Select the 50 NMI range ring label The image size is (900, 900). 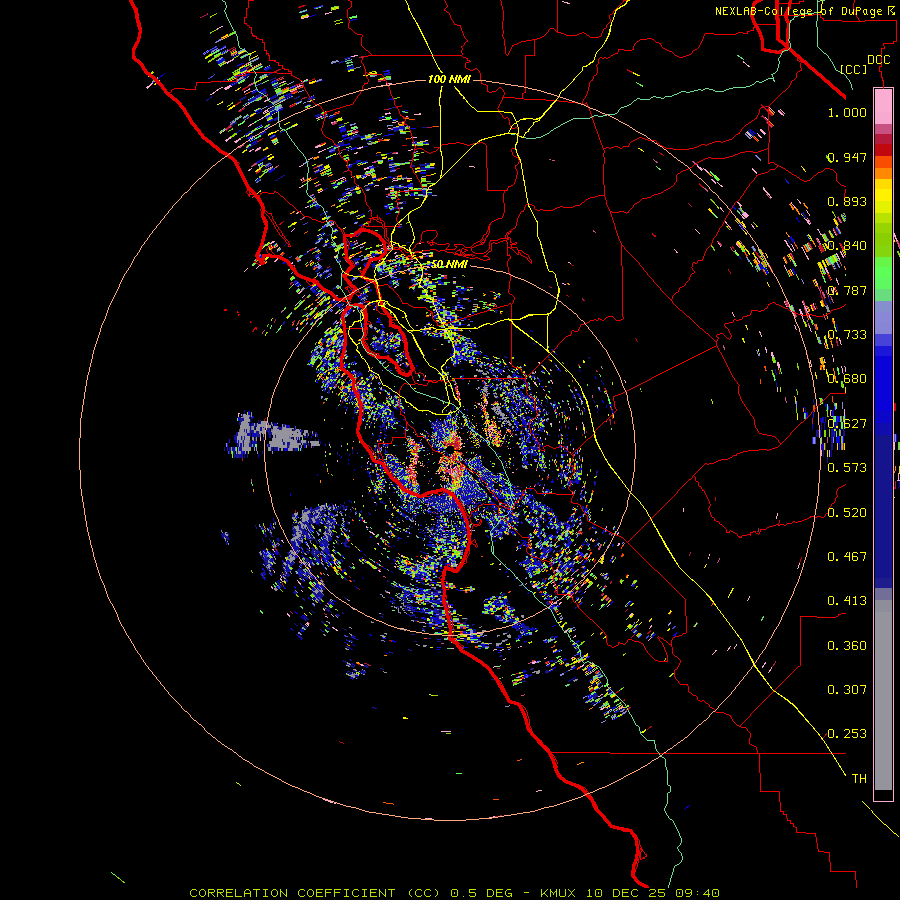click(x=449, y=264)
